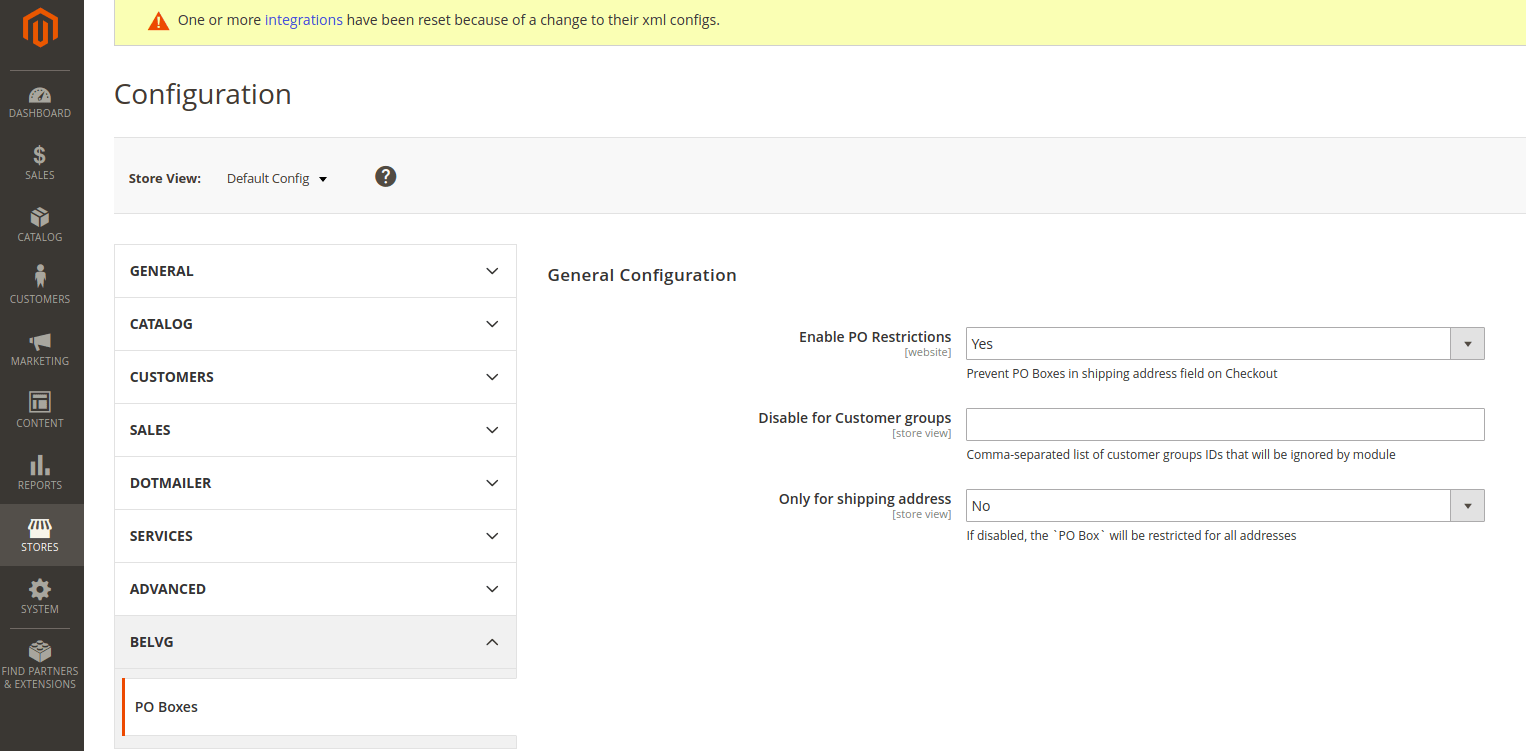Expand the DOTMAILER configuration section
This screenshot has height=751, width=1526.
pos(315,483)
